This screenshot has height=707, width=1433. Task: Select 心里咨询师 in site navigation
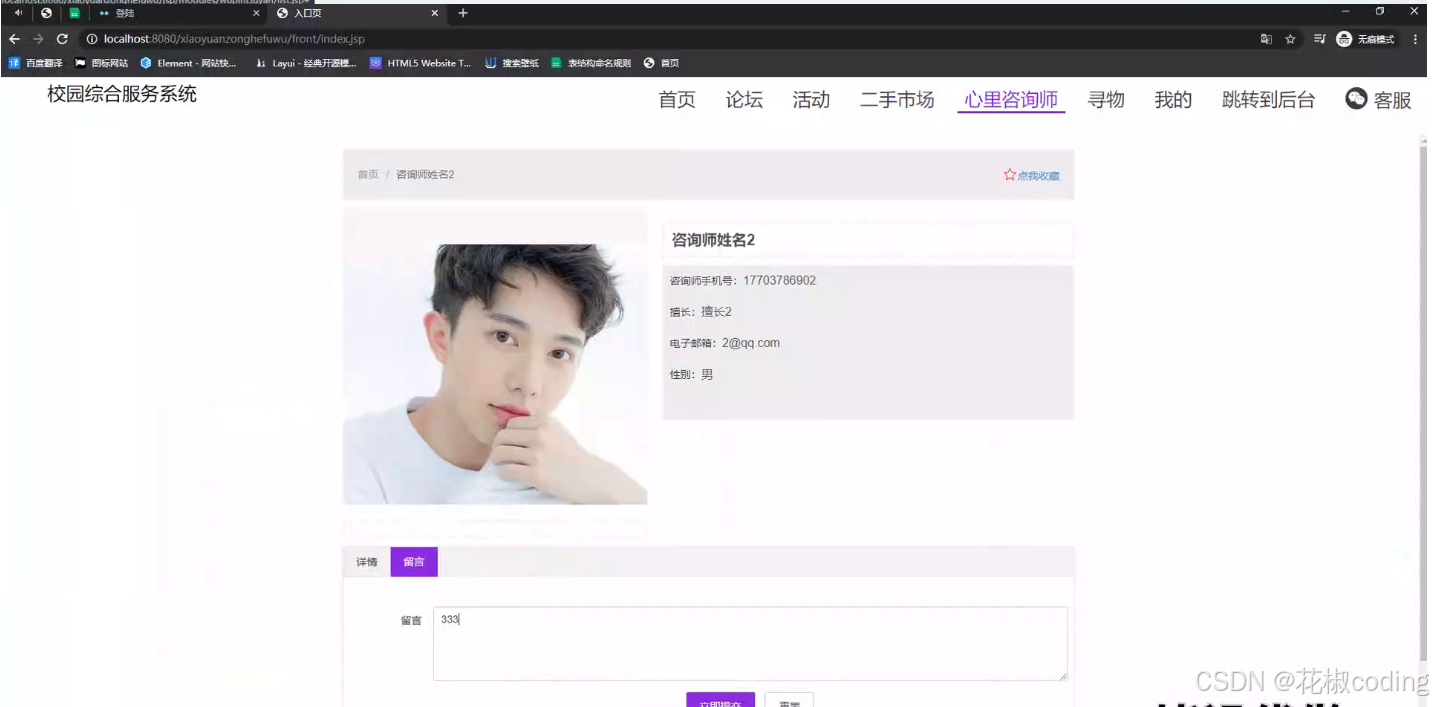(x=1011, y=100)
